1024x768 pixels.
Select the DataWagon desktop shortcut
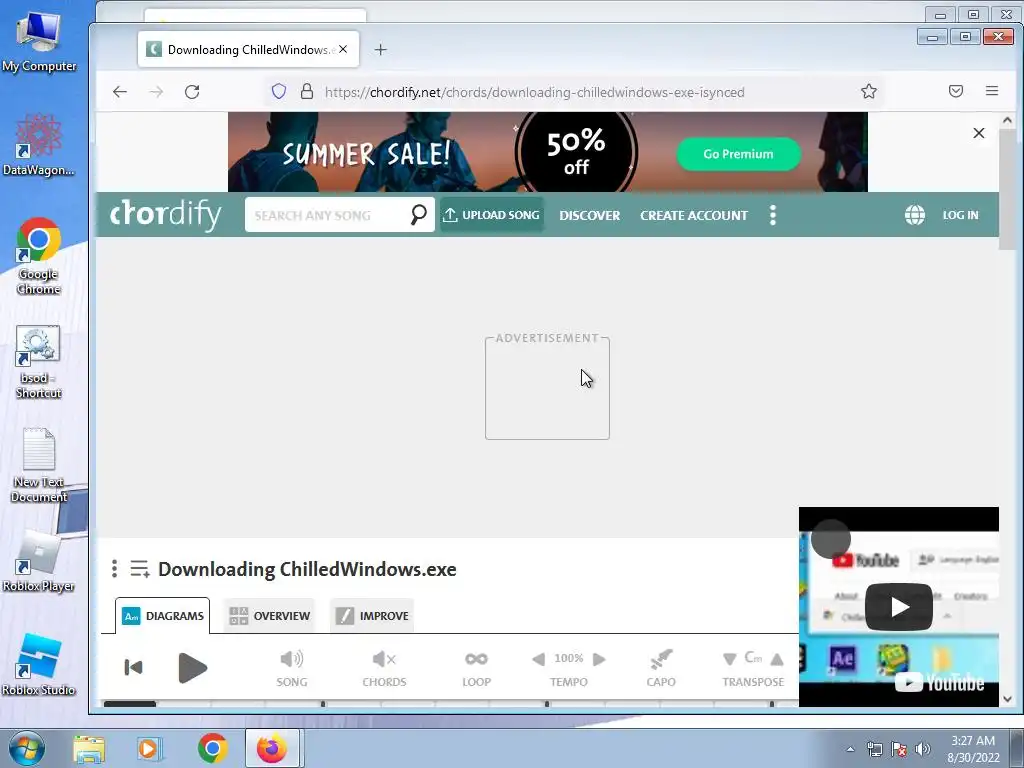coord(39,145)
